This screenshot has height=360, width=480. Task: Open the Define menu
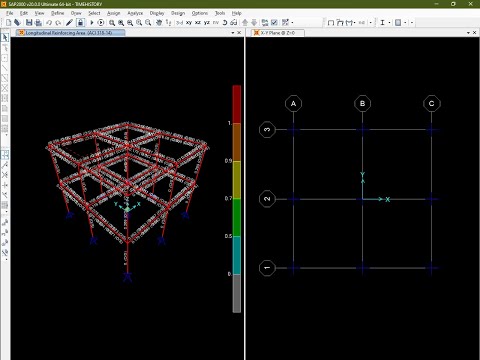(57, 13)
